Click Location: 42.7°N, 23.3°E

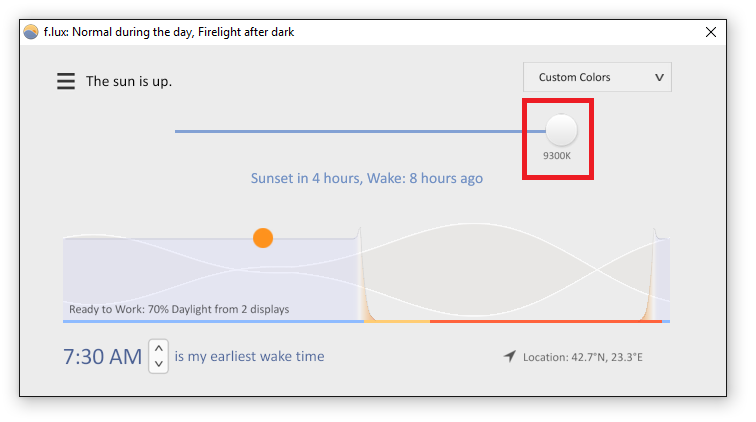(582, 357)
